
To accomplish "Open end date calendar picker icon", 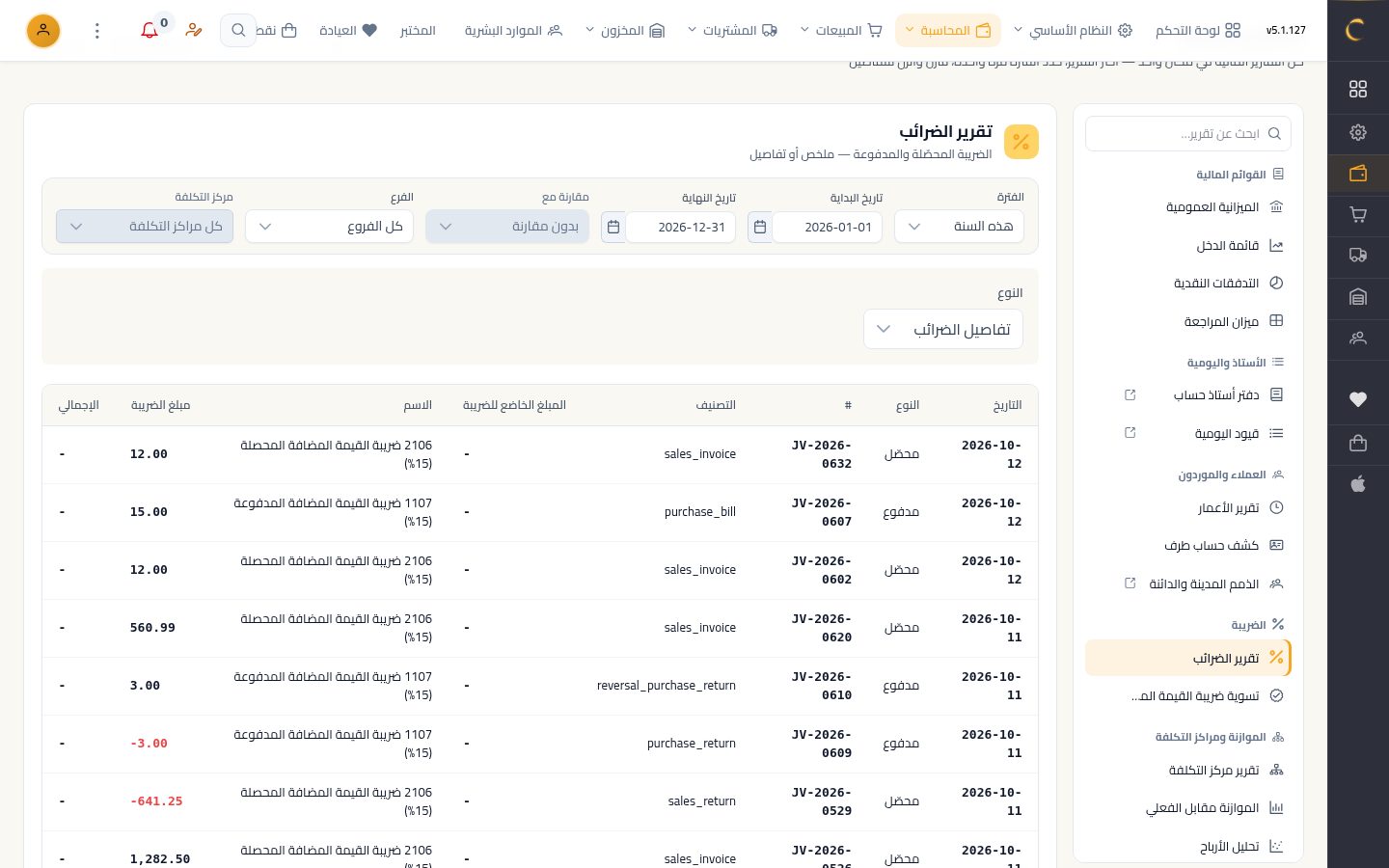I will [x=613, y=228].
